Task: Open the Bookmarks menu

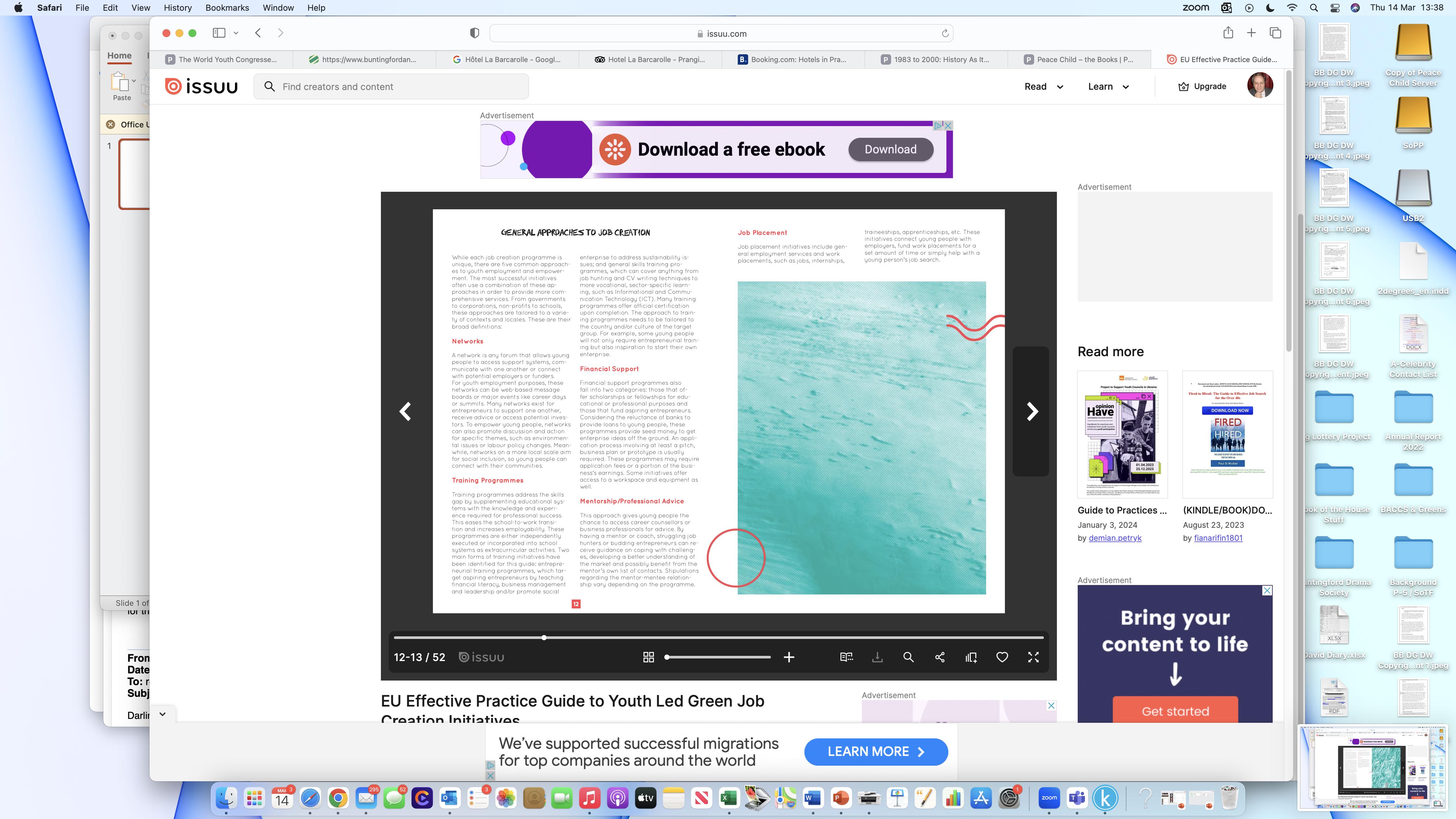Action: pyautogui.click(x=227, y=7)
